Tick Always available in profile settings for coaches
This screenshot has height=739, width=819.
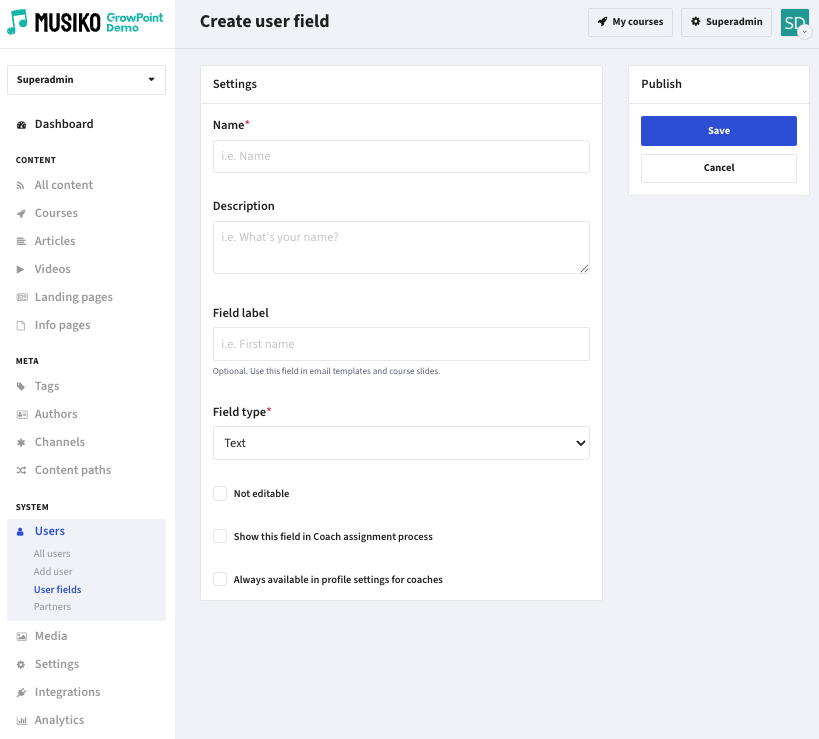coord(220,579)
